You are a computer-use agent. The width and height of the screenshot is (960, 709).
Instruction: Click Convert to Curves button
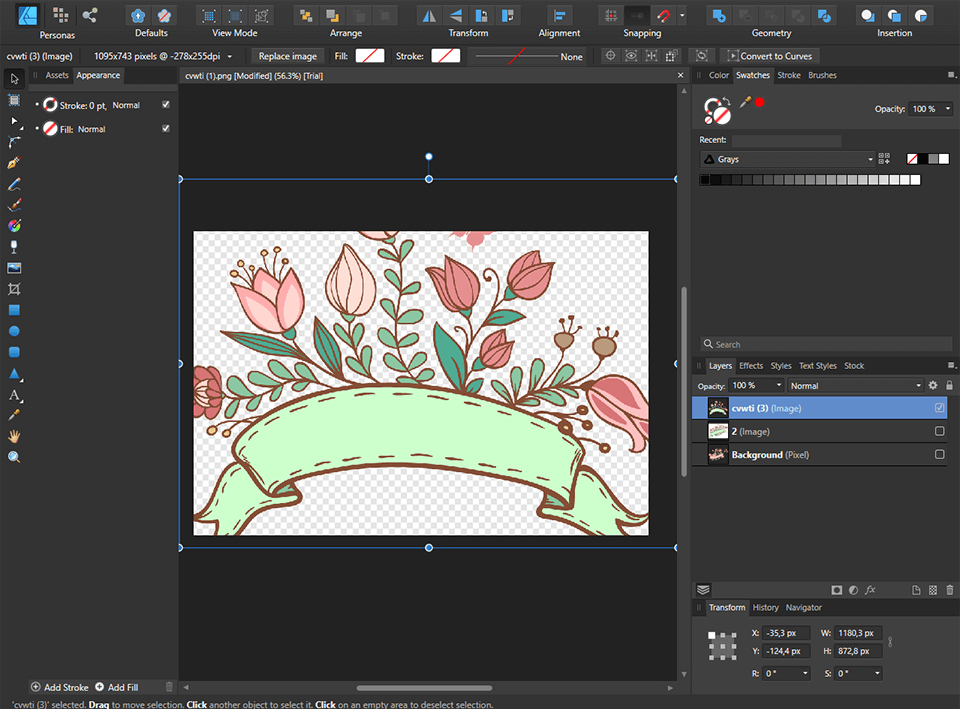click(x=770, y=56)
